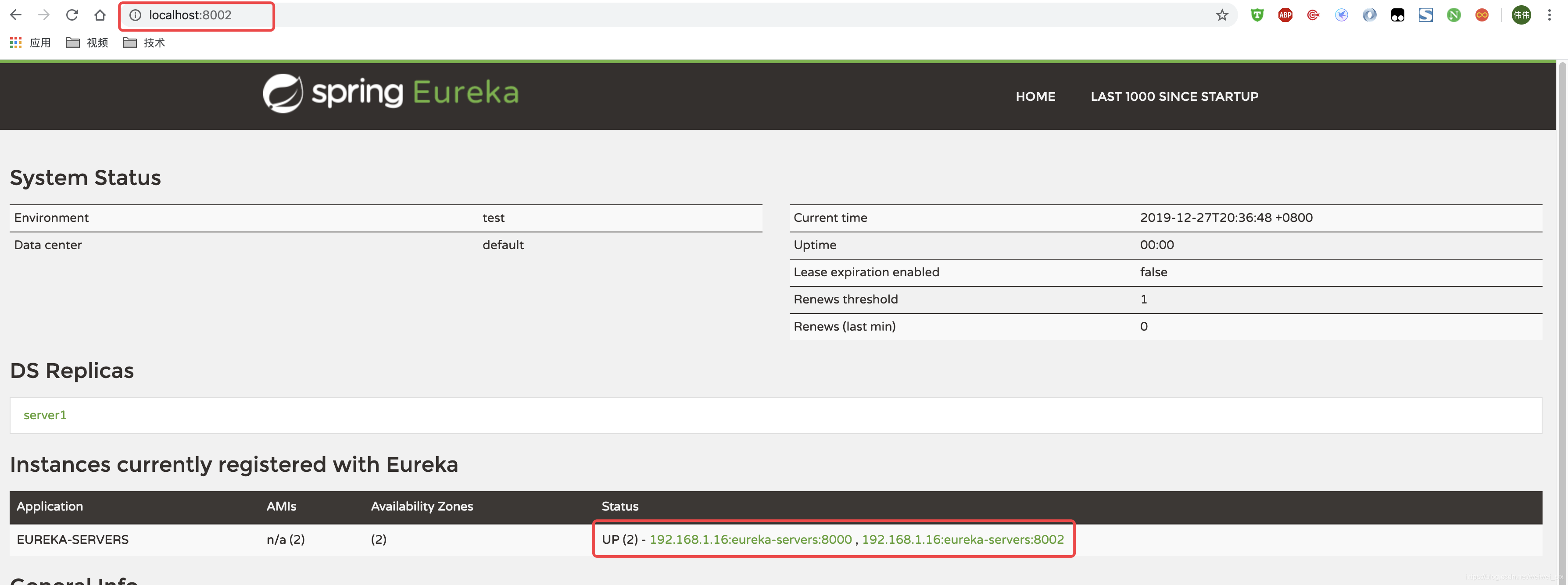Click the Current time label
1568x585 pixels.
pyautogui.click(x=830, y=218)
